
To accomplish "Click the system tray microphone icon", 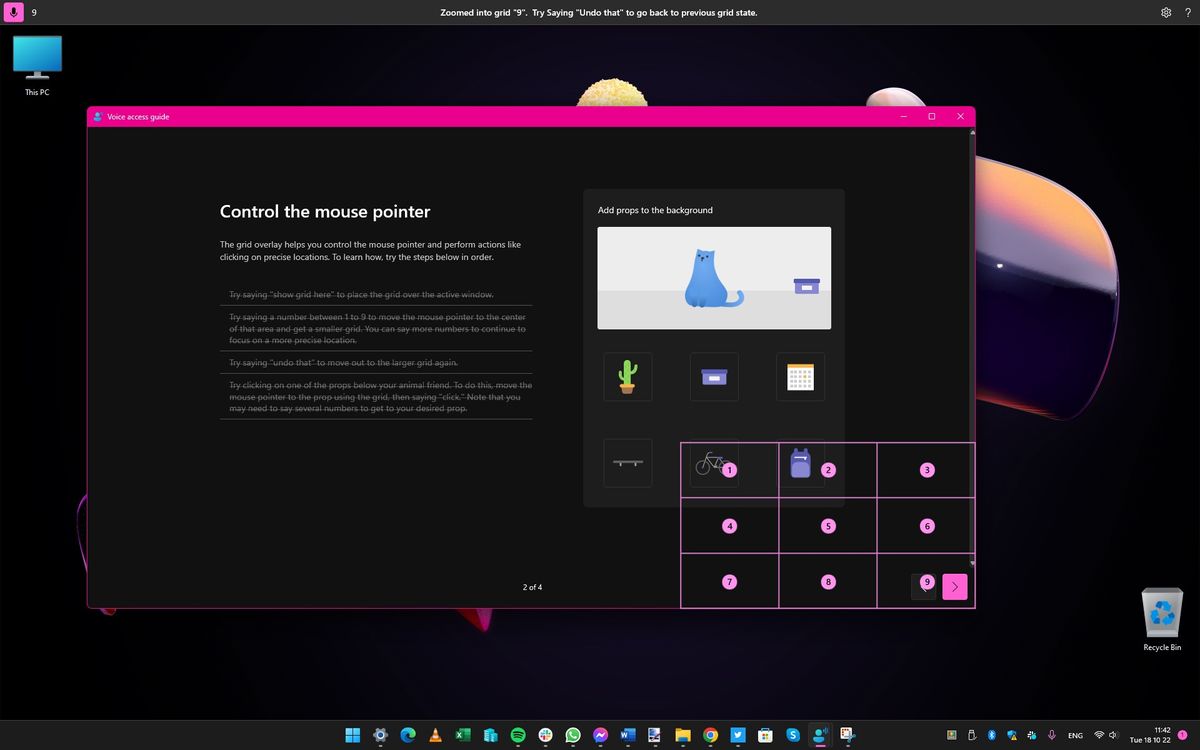I will tap(1052, 735).
